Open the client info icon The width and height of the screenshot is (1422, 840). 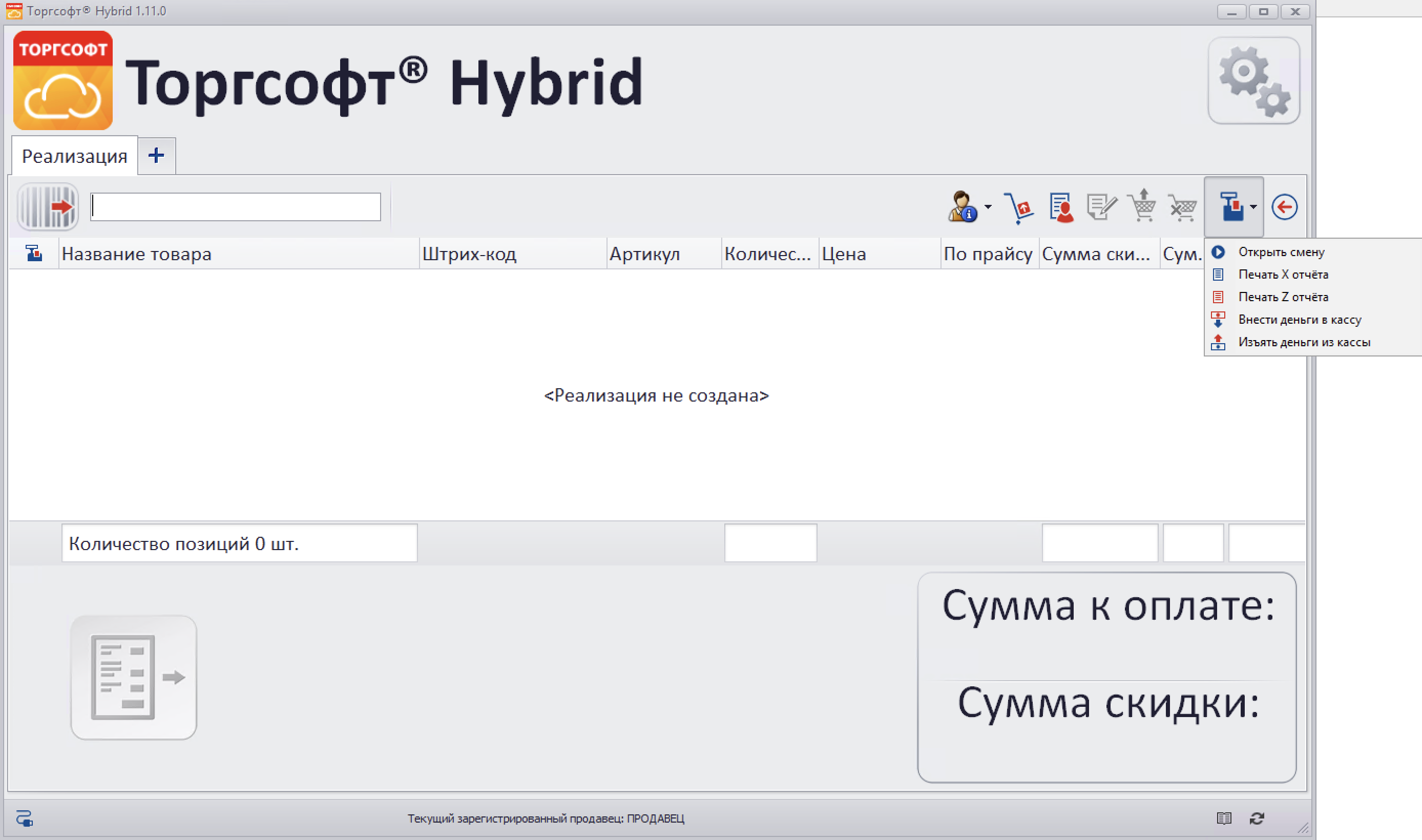[963, 206]
